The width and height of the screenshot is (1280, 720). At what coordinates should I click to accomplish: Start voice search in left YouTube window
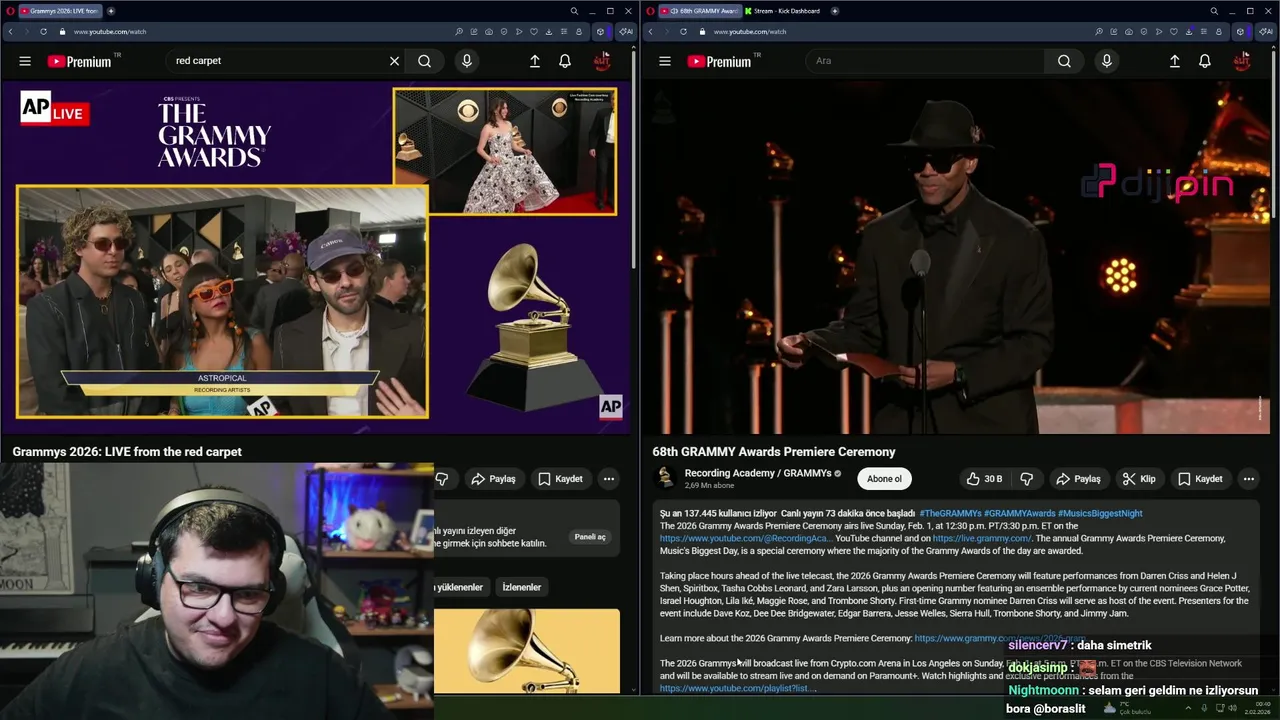point(466,61)
